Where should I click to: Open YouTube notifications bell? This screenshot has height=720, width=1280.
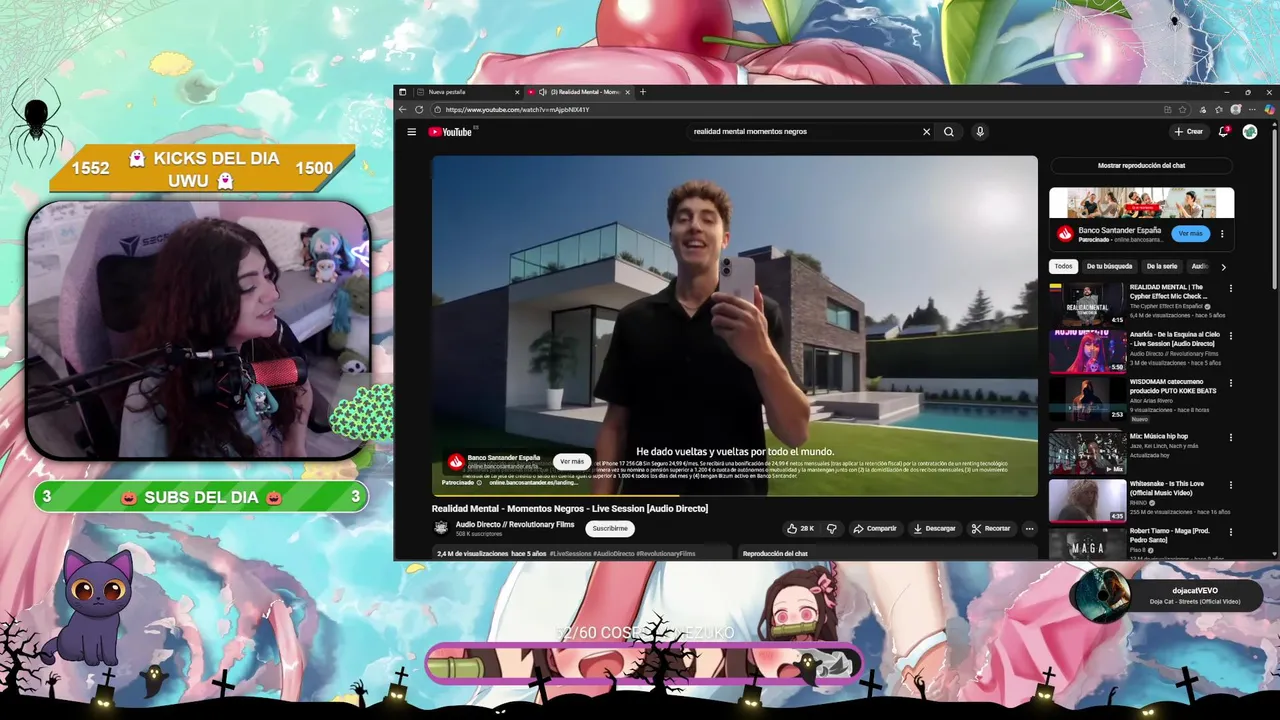[1223, 132]
